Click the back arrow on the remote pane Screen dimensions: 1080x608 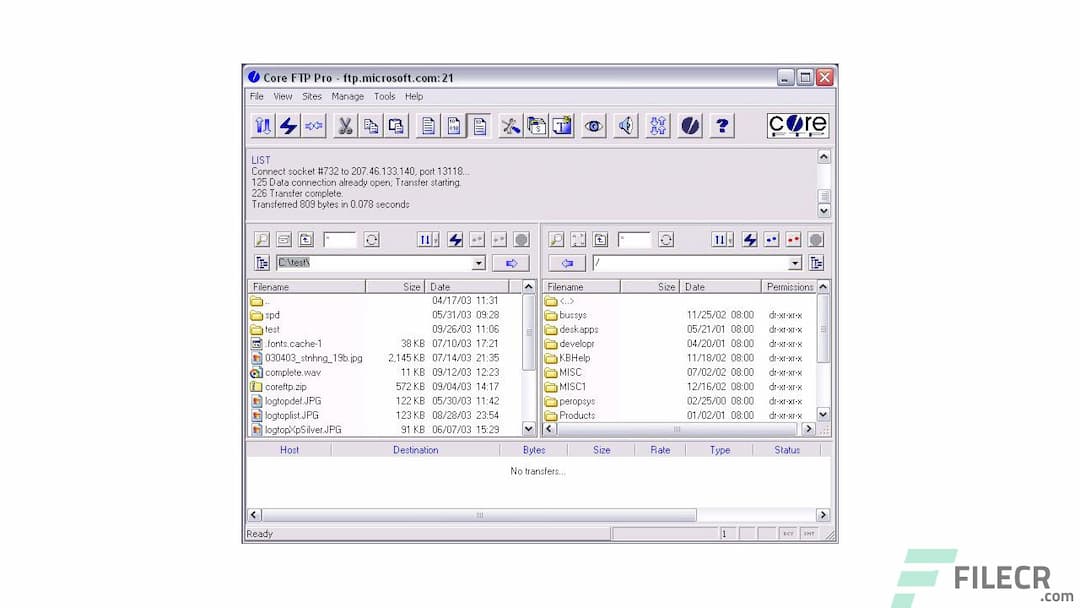pos(567,262)
